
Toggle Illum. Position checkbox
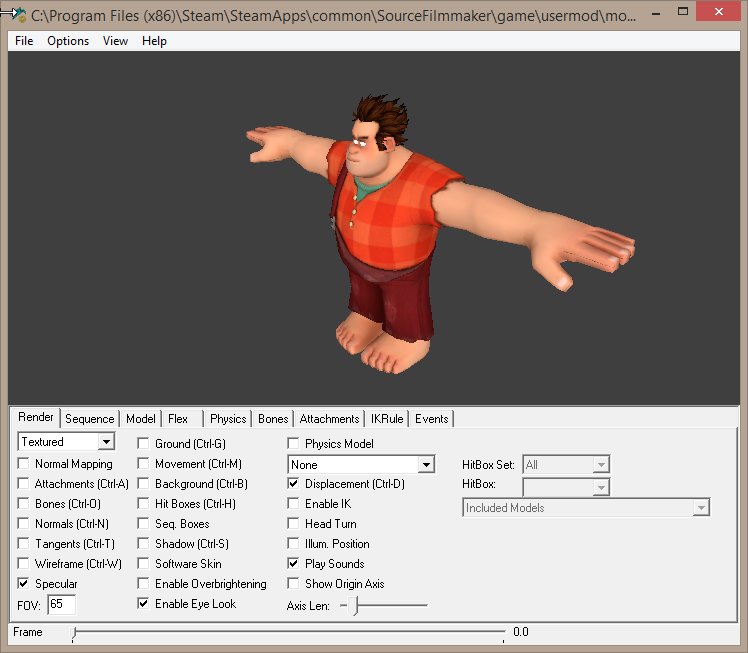coord(293,544)
